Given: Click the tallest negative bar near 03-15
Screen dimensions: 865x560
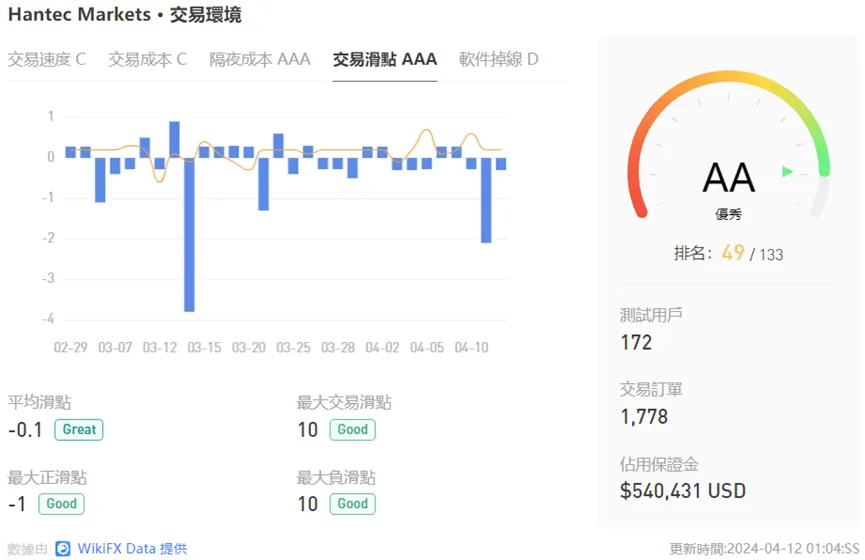Looking at the screenshot, I should (189, 234).
